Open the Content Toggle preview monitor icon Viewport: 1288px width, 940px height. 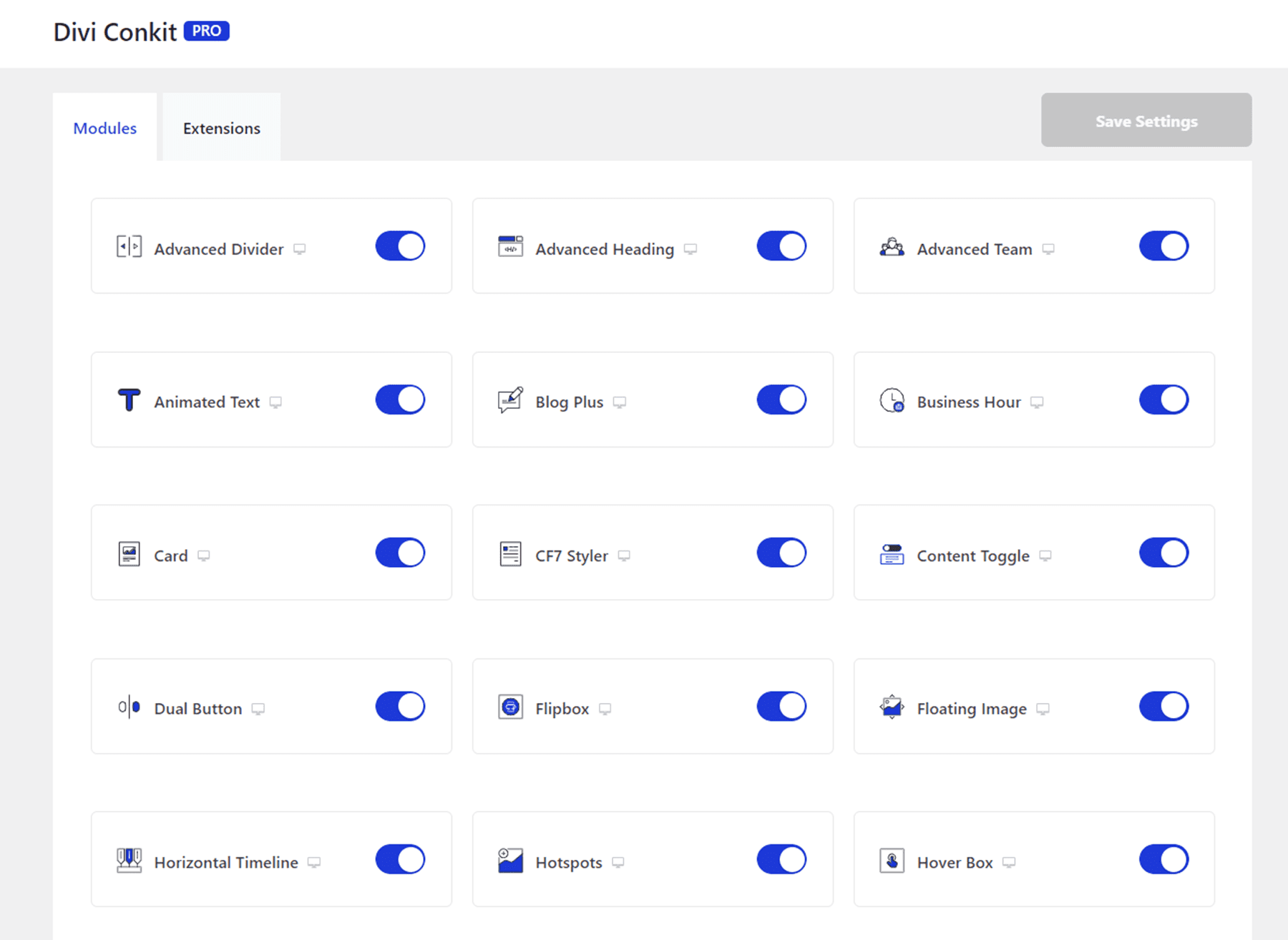pyautogui.click(x=1046, y=555)
